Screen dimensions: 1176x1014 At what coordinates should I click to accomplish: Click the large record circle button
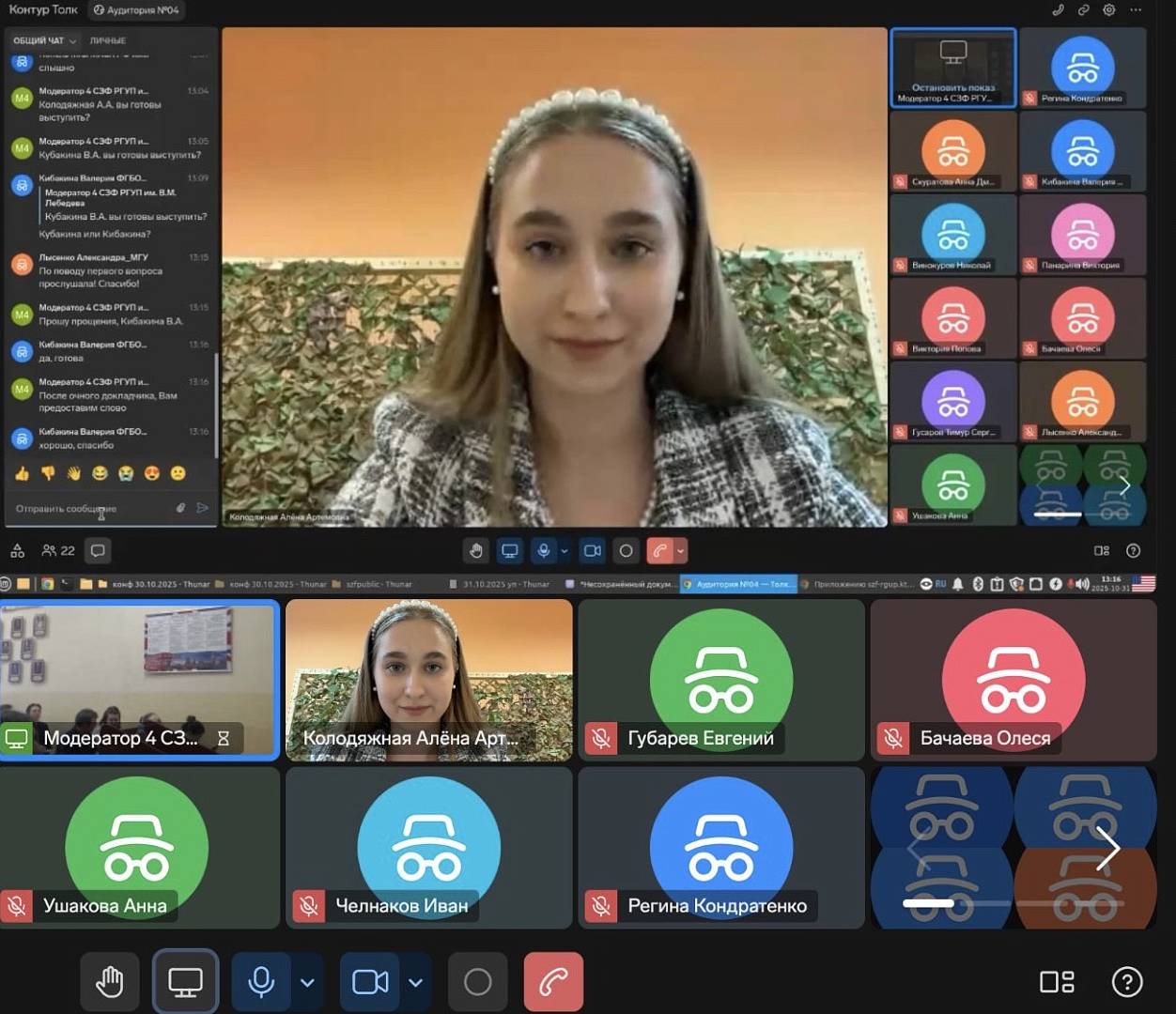pyautogui.click(x=477, y=982)
